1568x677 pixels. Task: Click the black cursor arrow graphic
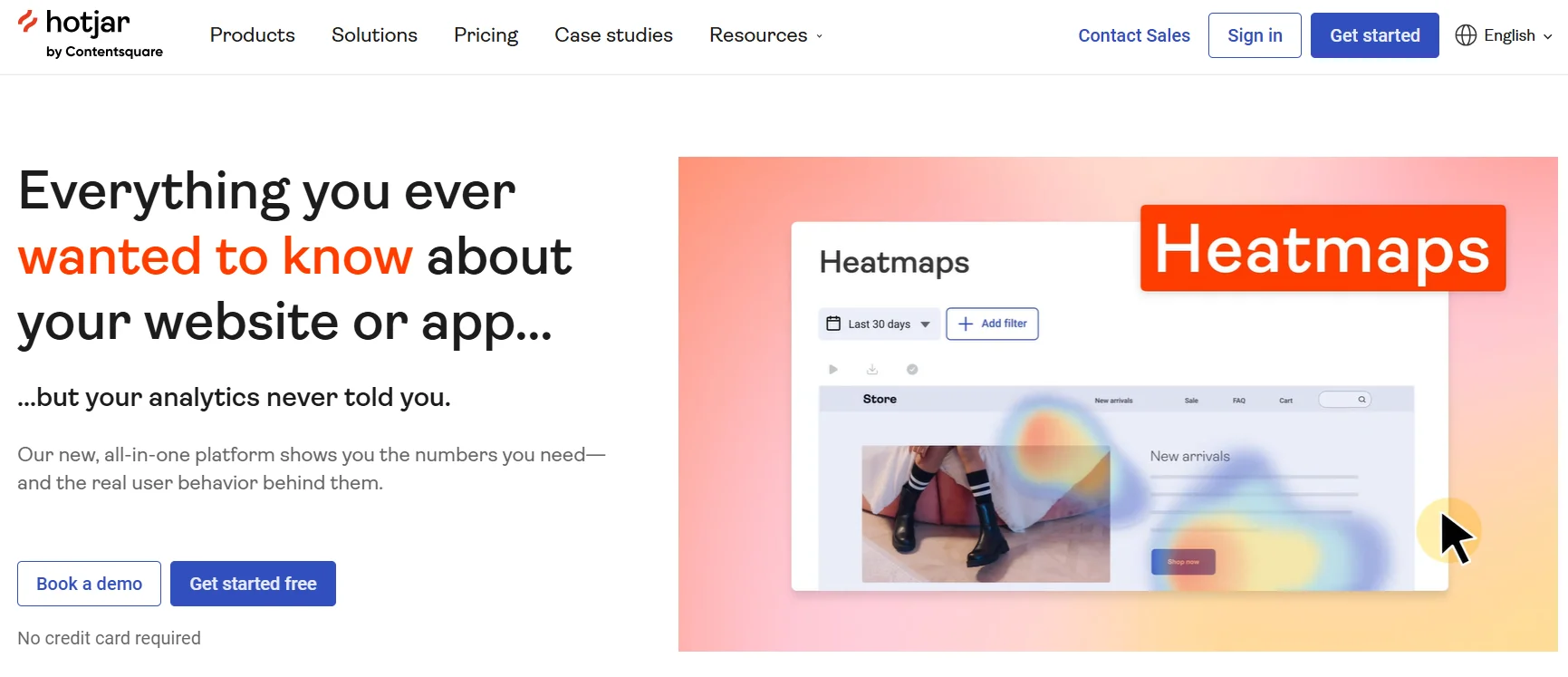pyautogui.click(x=1457, y=537)
